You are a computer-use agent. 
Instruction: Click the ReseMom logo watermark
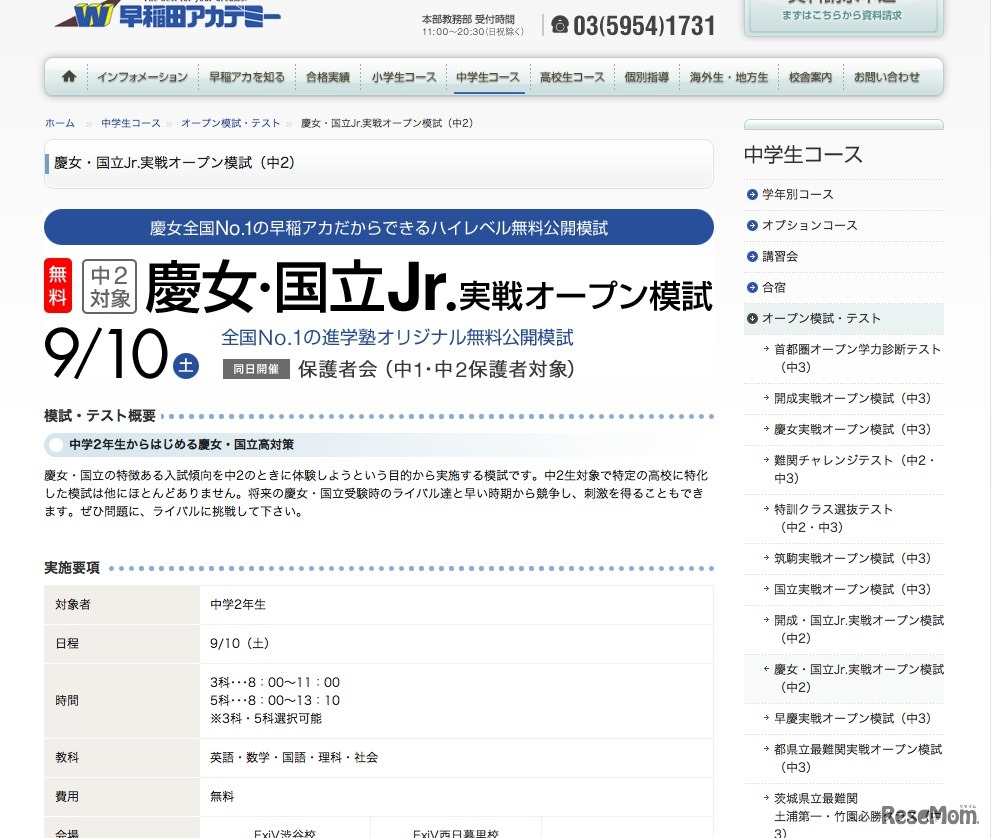[x=929, y=816]
